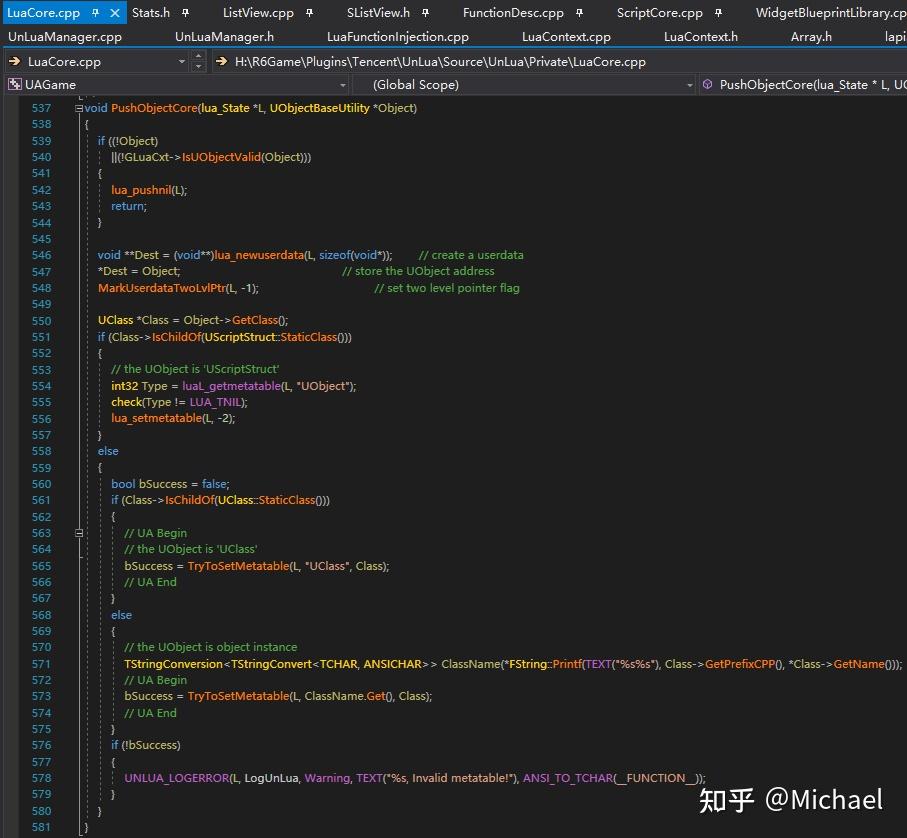Open the FunctionDesc.cpp tab
This screenshot has width=907, height=838.
[513, 13]
